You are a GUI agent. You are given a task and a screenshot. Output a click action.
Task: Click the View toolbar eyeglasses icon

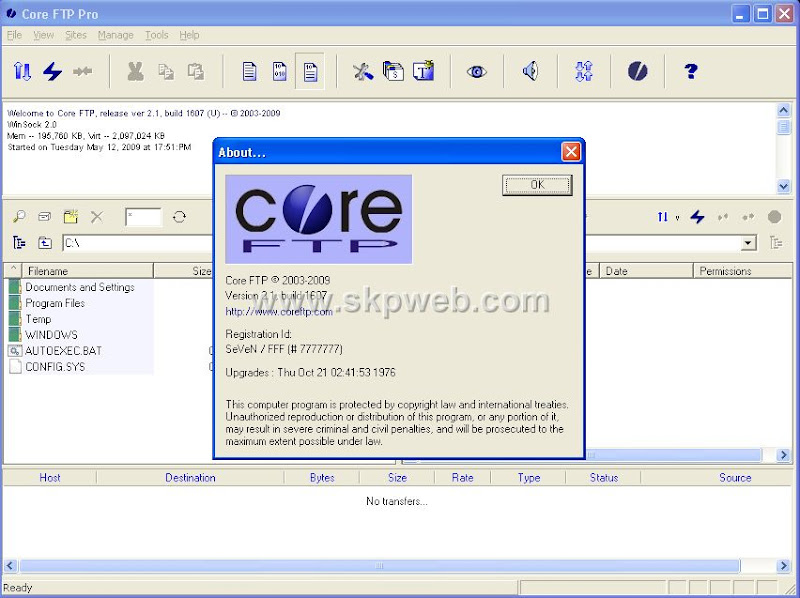click(x=477, y=71)
